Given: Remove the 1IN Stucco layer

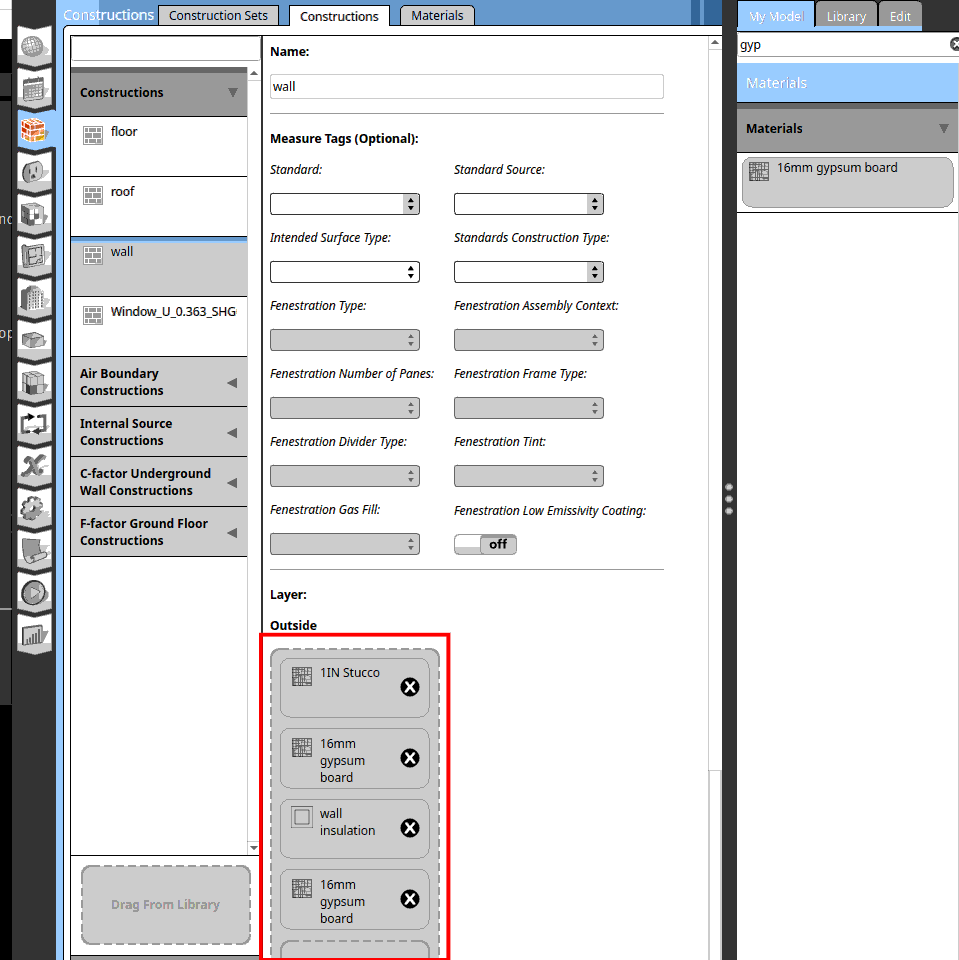Looking at the screenshot, I should 409,687.
